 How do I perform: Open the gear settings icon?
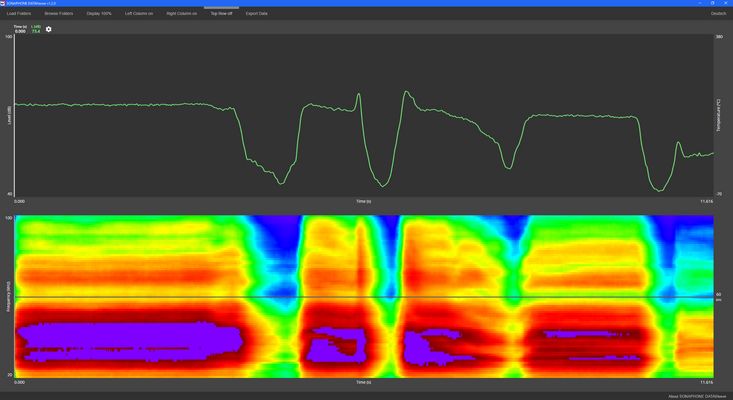pyautogui.click(x=48, y=29)
